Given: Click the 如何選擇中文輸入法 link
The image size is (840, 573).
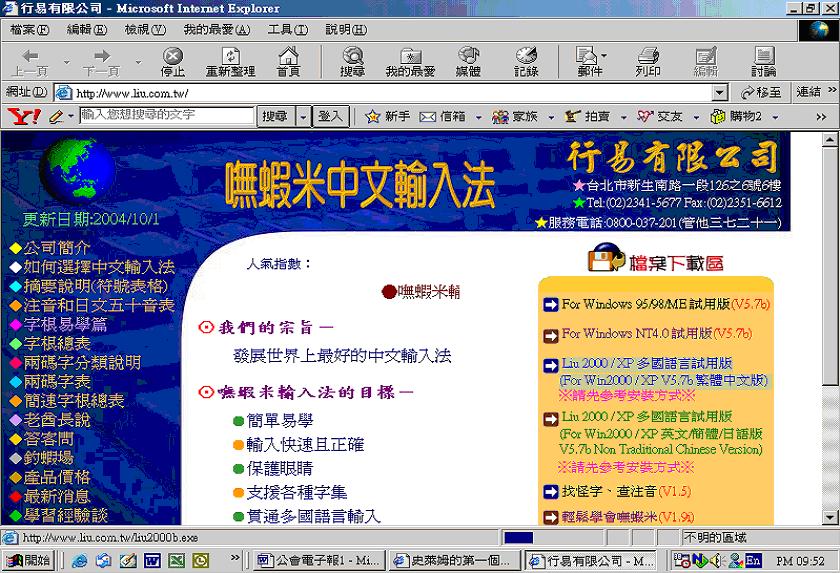Looking at the screenshot, I should click(99, 267).
